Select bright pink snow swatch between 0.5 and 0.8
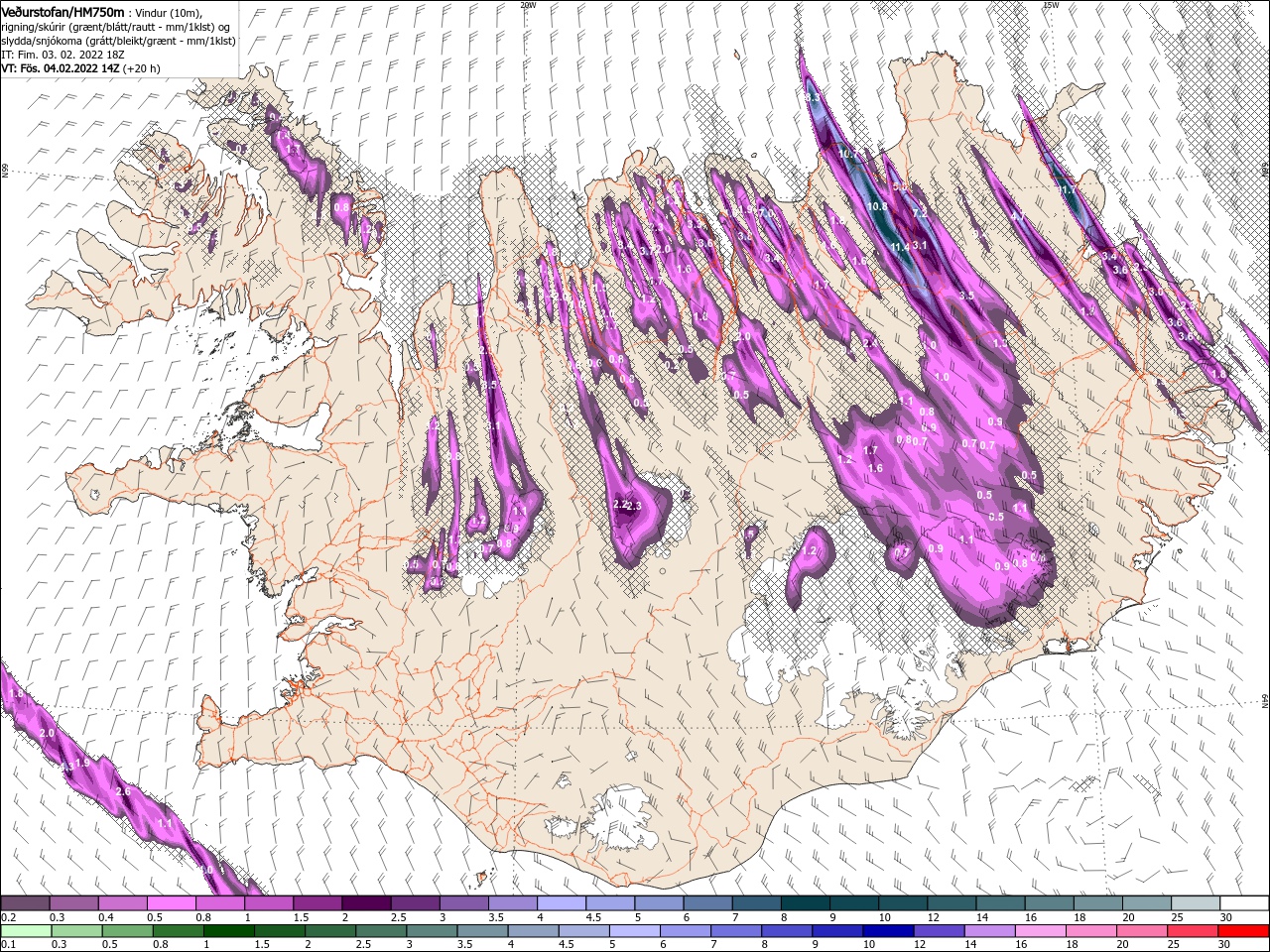This screenshot has height=952, width=1270. click(171, 902)
